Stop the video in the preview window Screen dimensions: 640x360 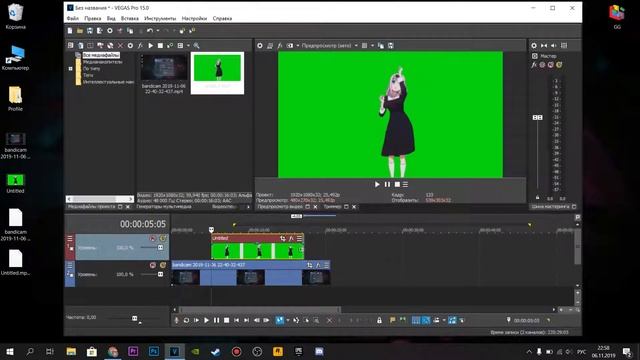[x=397, y=184]
